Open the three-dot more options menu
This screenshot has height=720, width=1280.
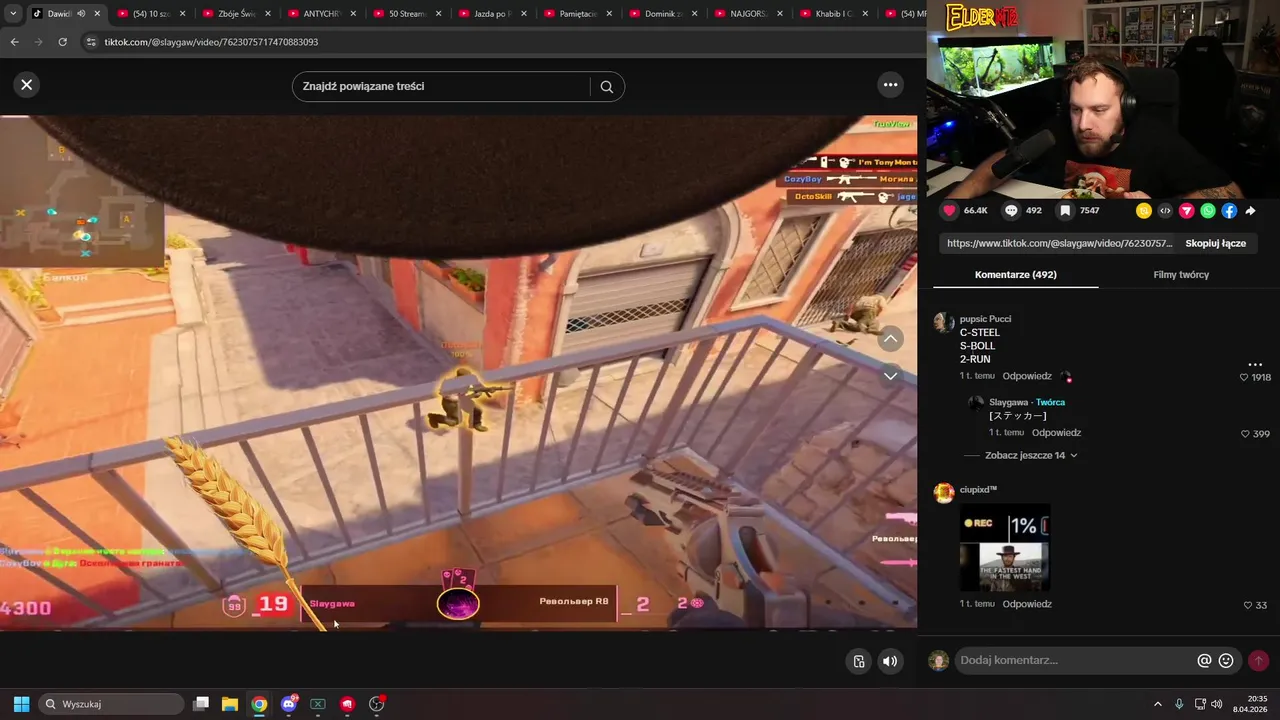(x=890, y=85)
